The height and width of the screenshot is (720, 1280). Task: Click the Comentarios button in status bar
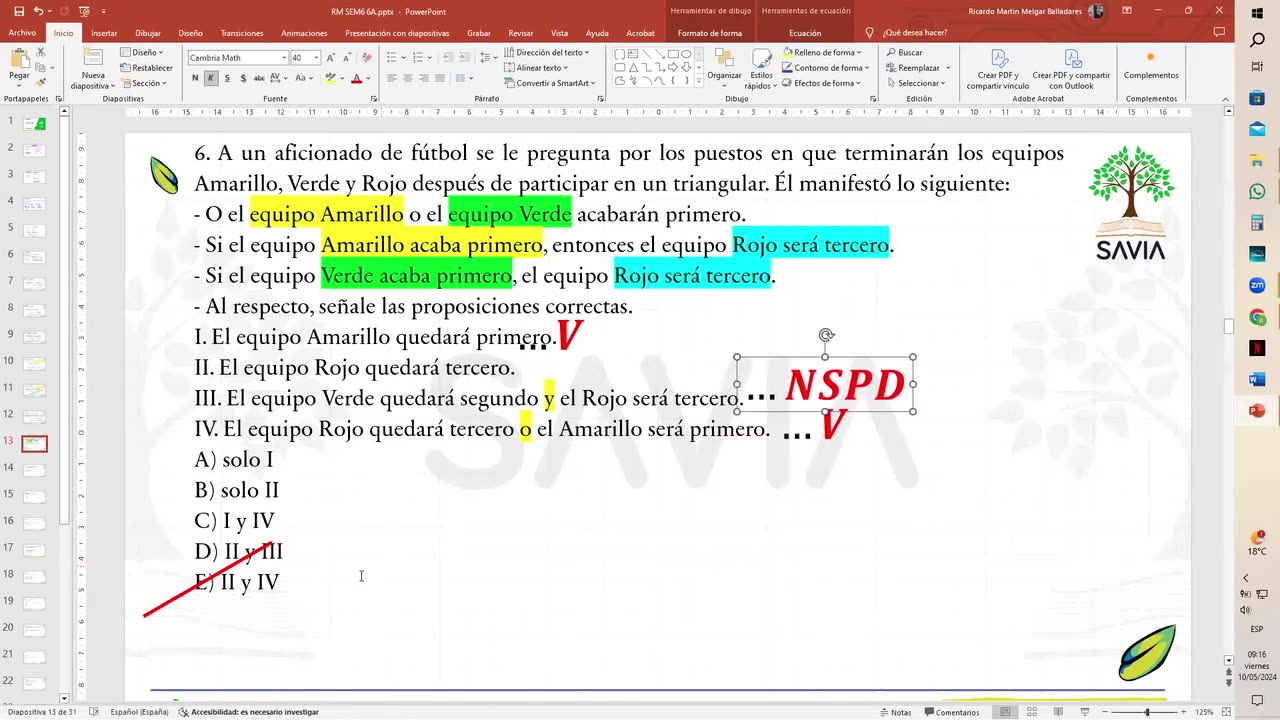pyautogui.click(x=951, y=712)
